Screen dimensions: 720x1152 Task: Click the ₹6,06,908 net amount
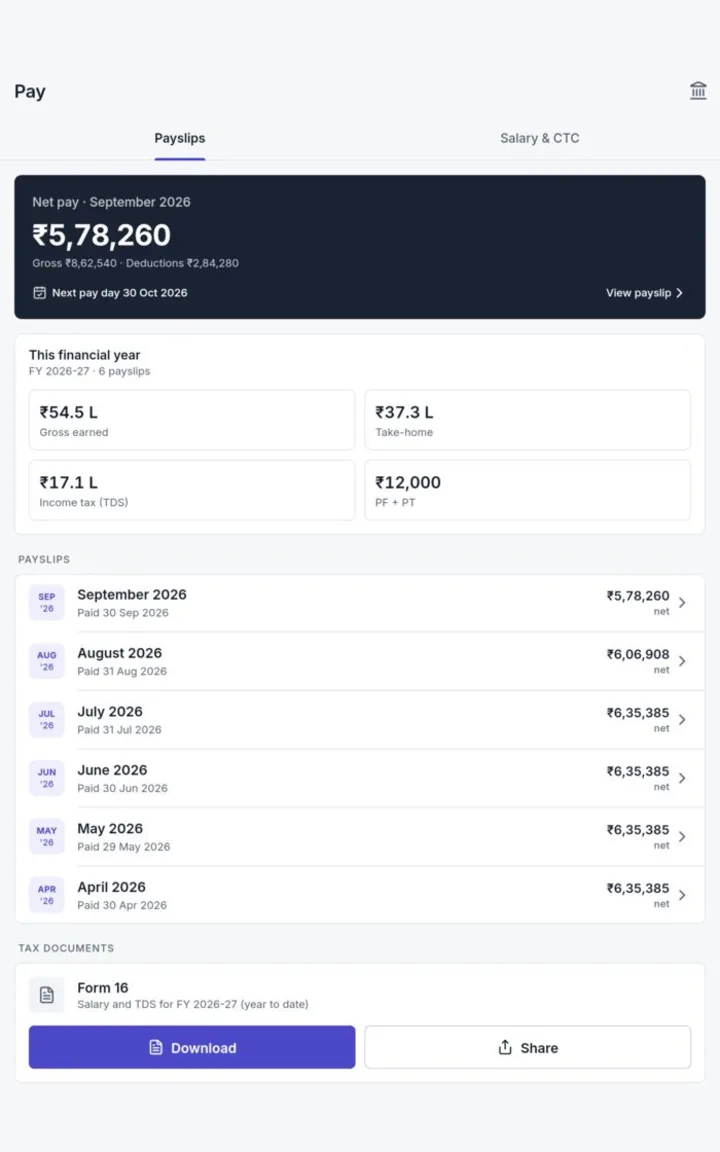pyautogui.click(x=638, y=654)
